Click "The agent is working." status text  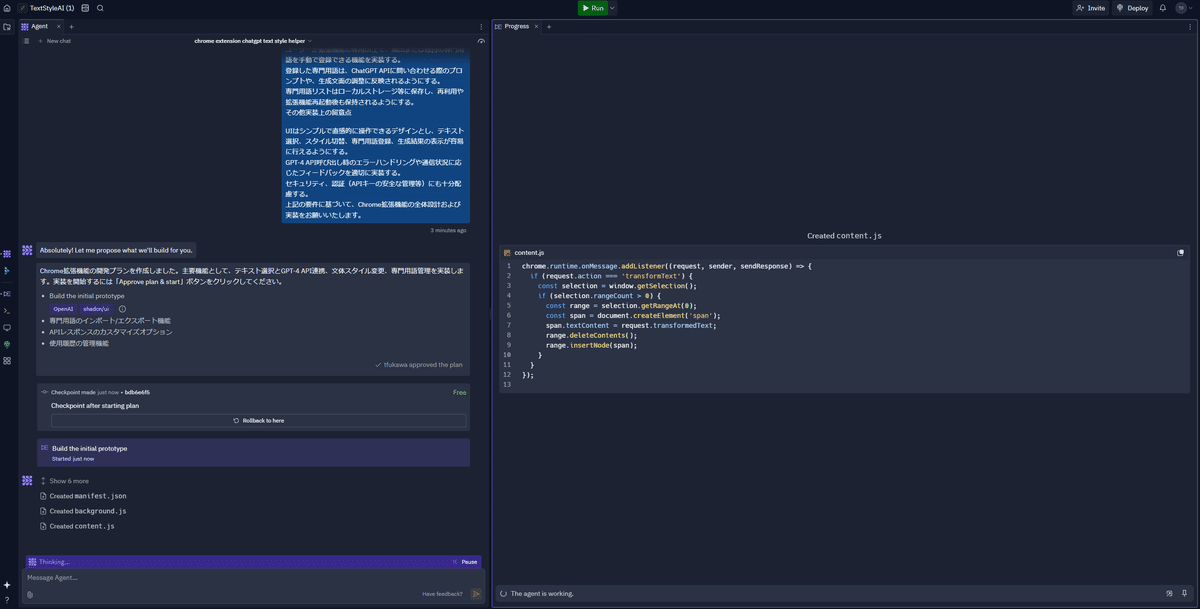tap(542, 594)
